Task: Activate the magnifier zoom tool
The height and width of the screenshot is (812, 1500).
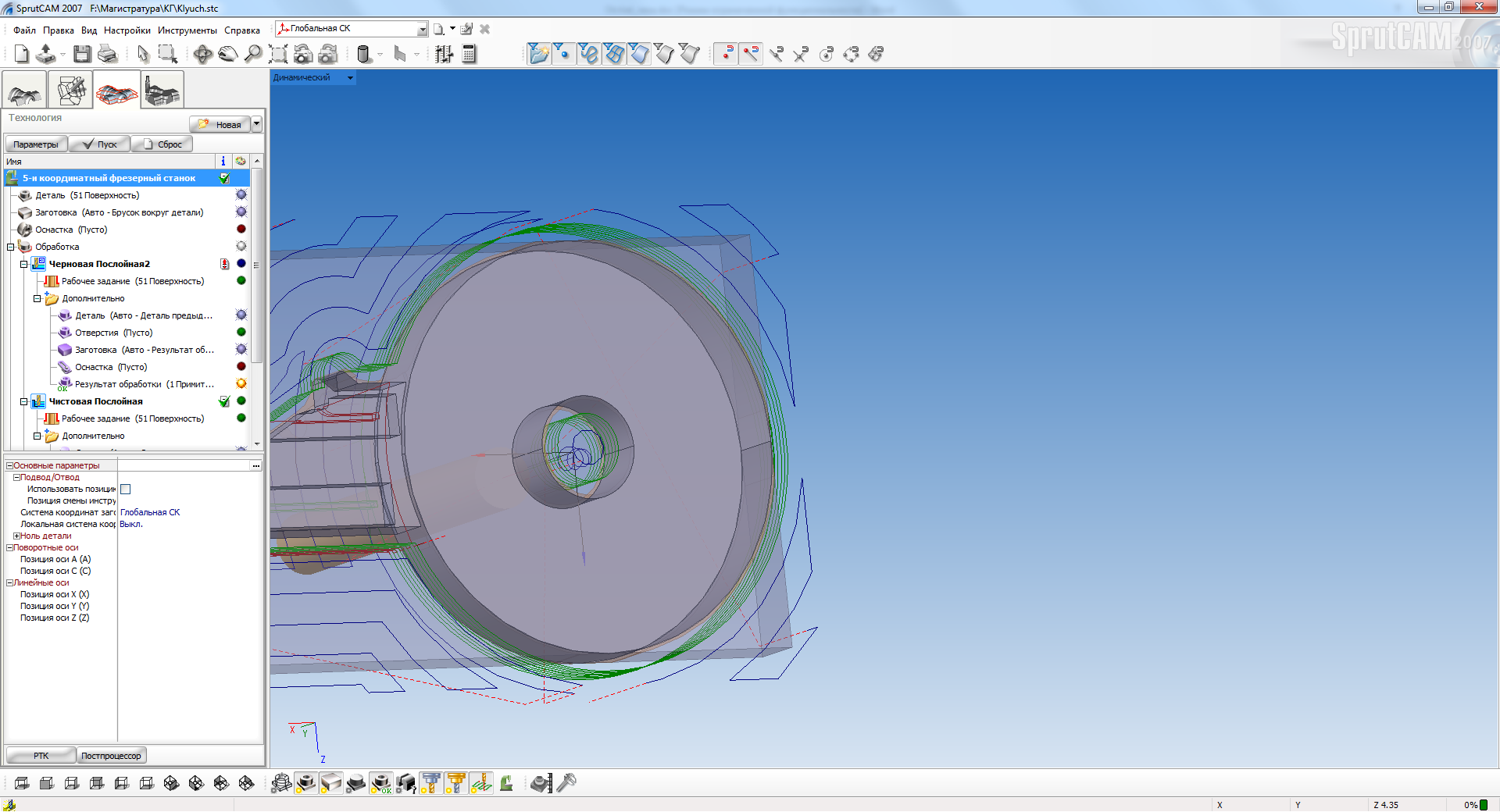Action: (253, 54)
